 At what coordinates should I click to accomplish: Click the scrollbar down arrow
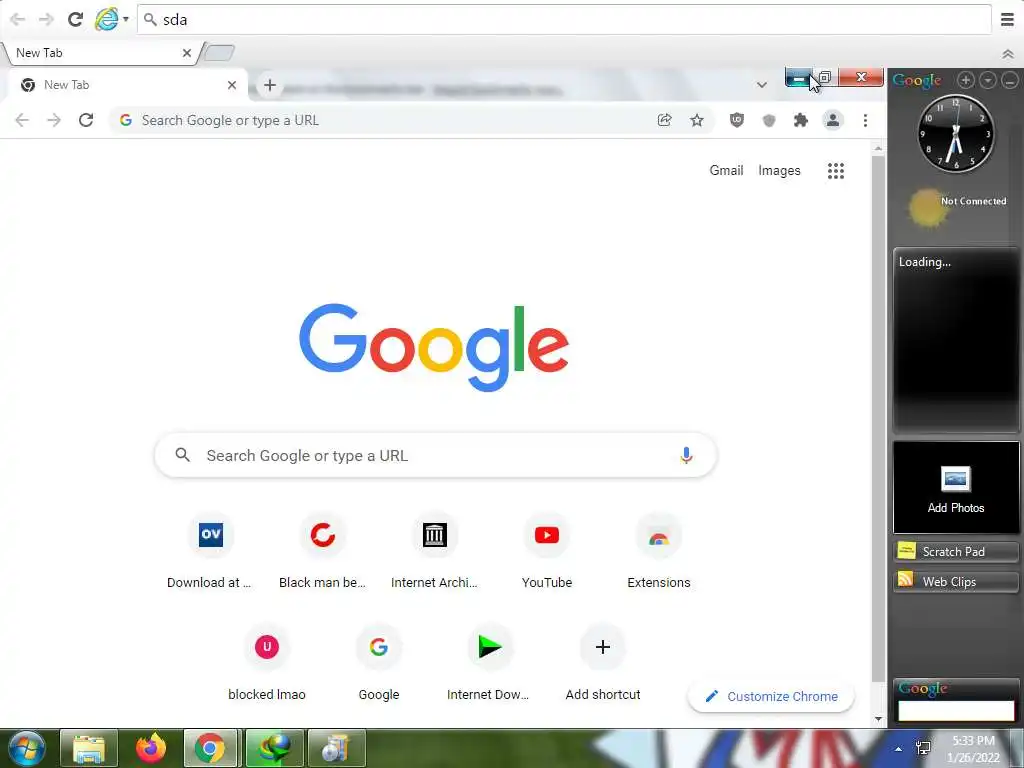pos(878,719)
